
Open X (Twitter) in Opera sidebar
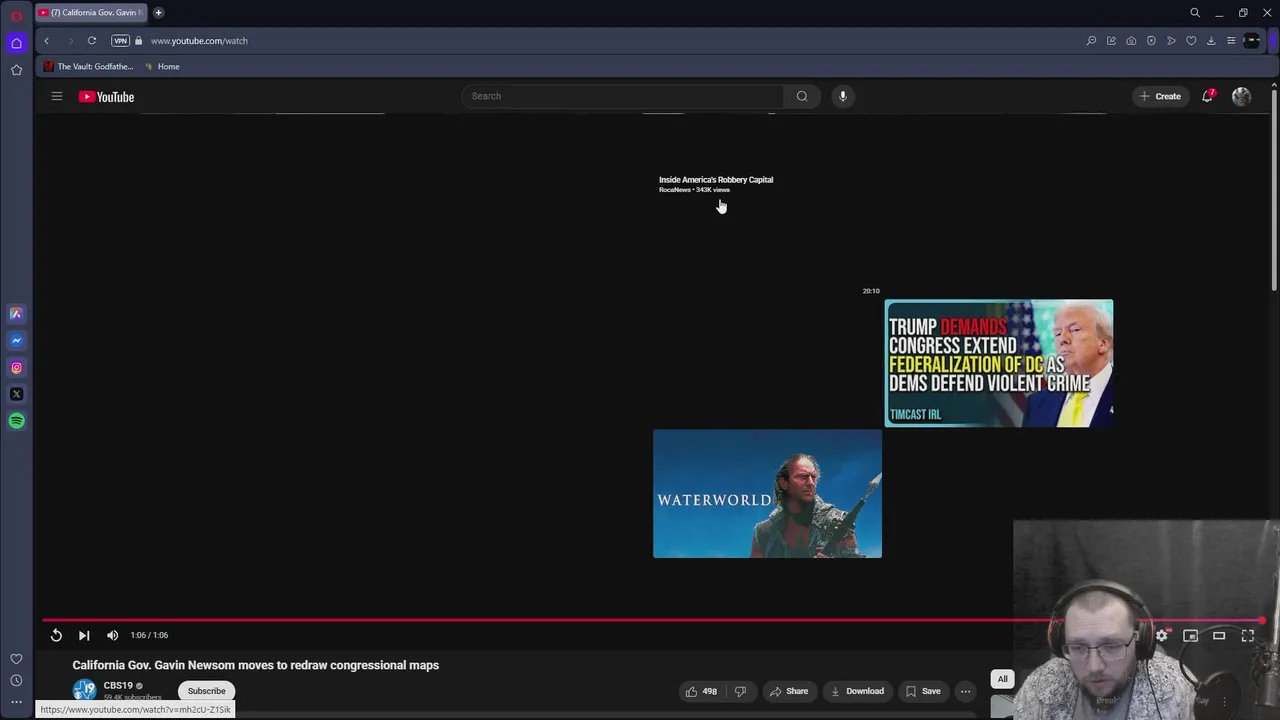[x=16, y=394]
